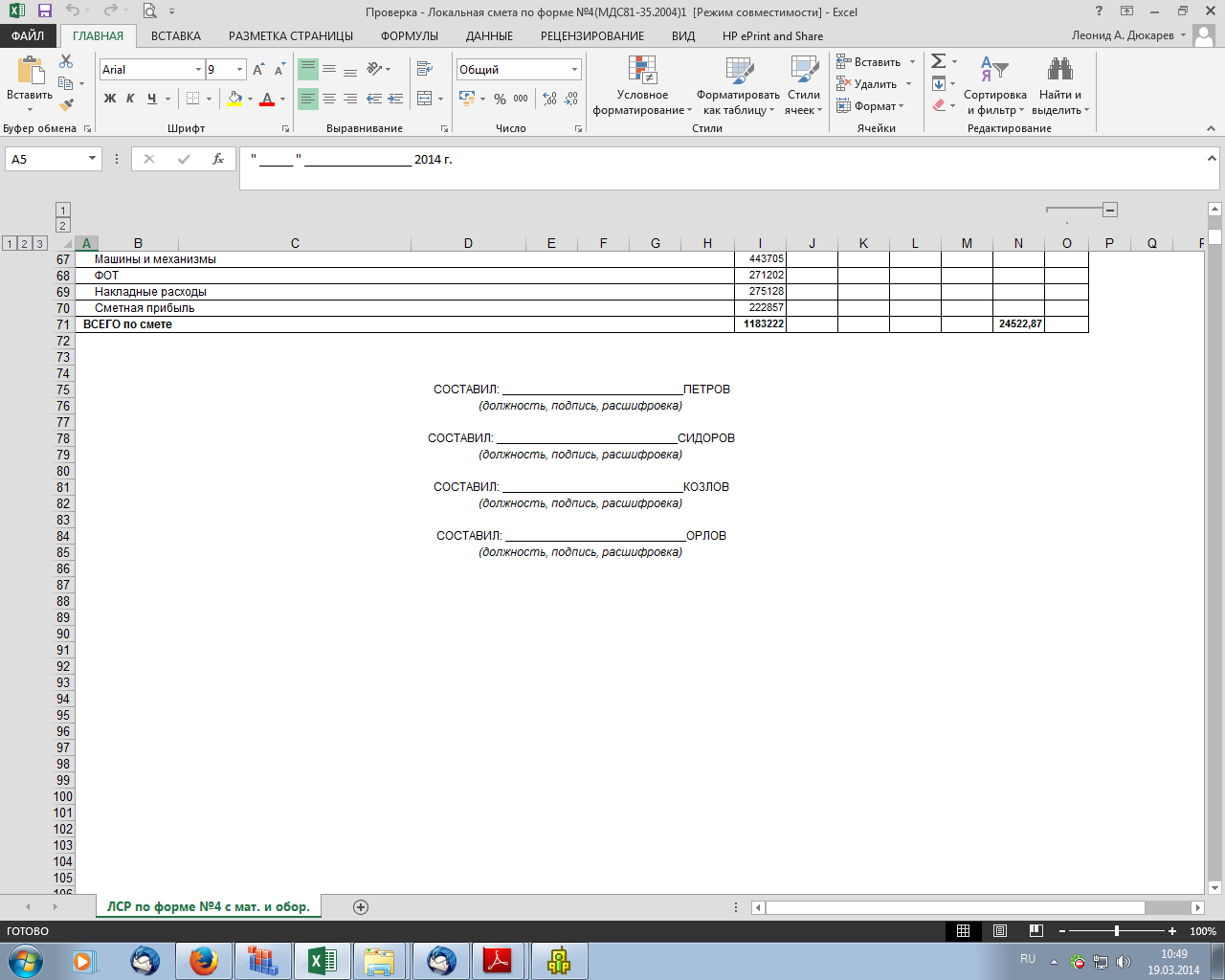Click the formula bar input field
The image size is (1225, 980).
pos(718,160)
